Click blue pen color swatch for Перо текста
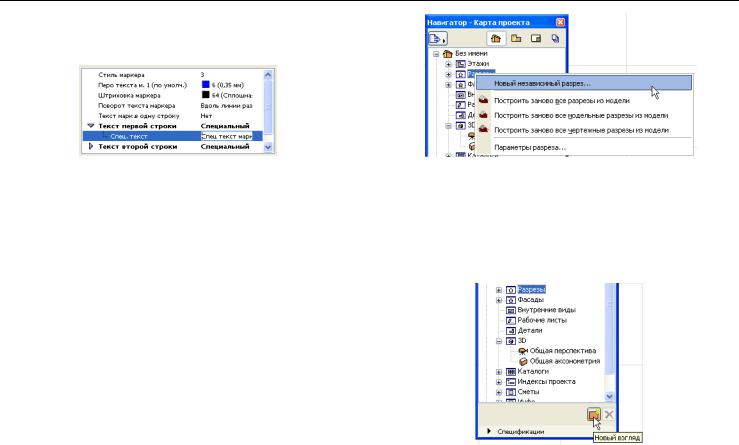This screenshot has width=739, height=445. (x=205, y=85)
